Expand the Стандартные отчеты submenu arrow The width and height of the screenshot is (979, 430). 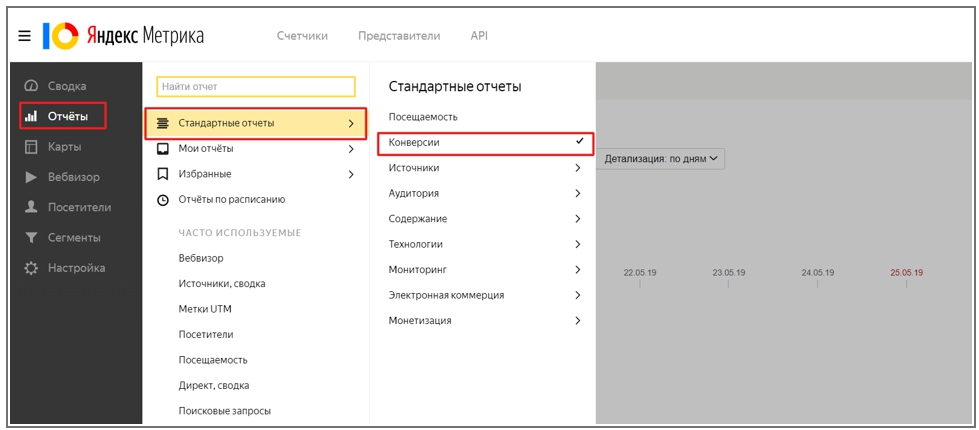[x=350, y=124]
